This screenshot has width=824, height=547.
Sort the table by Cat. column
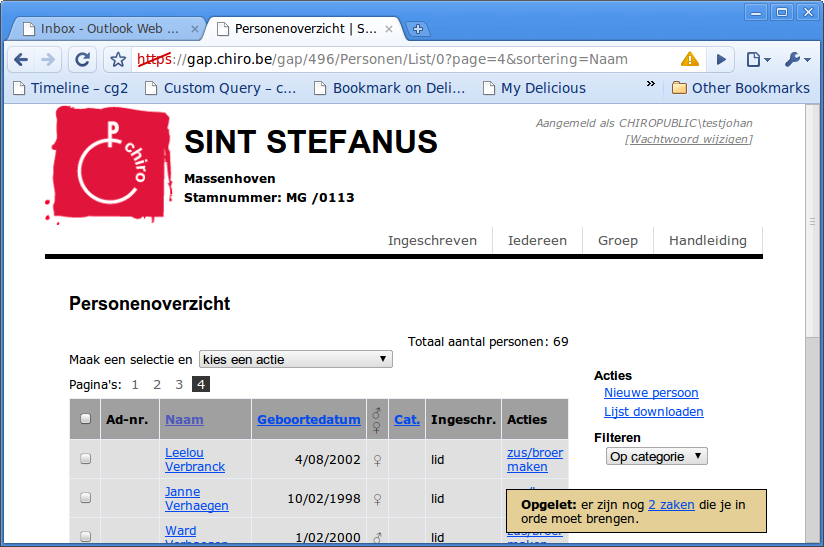(407, 419)
